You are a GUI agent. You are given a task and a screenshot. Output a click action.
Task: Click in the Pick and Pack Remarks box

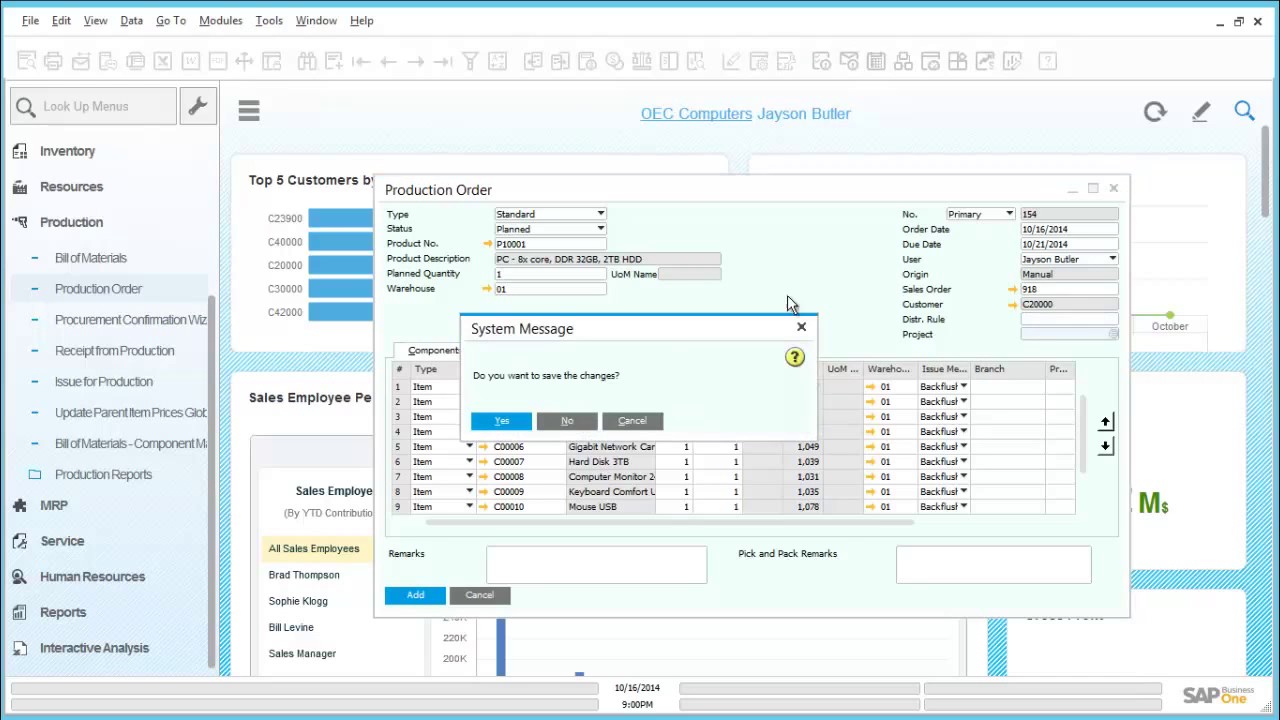tap(993, 565)
